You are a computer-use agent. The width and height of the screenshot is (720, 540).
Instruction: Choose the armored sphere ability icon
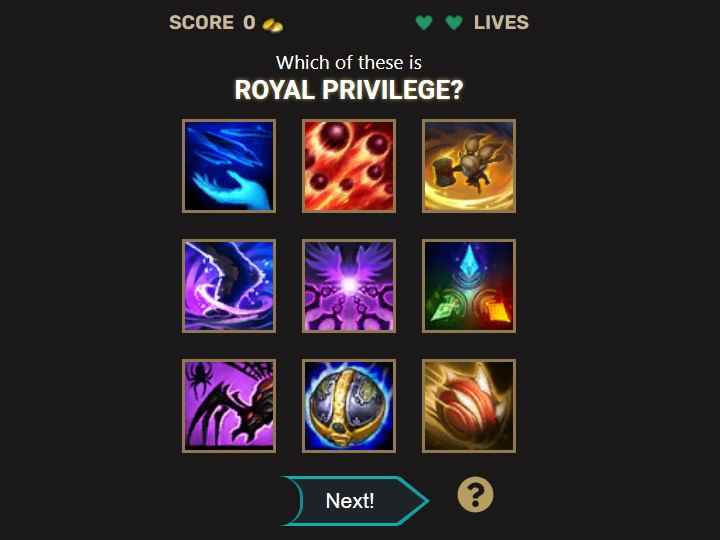tap(349, 406)
